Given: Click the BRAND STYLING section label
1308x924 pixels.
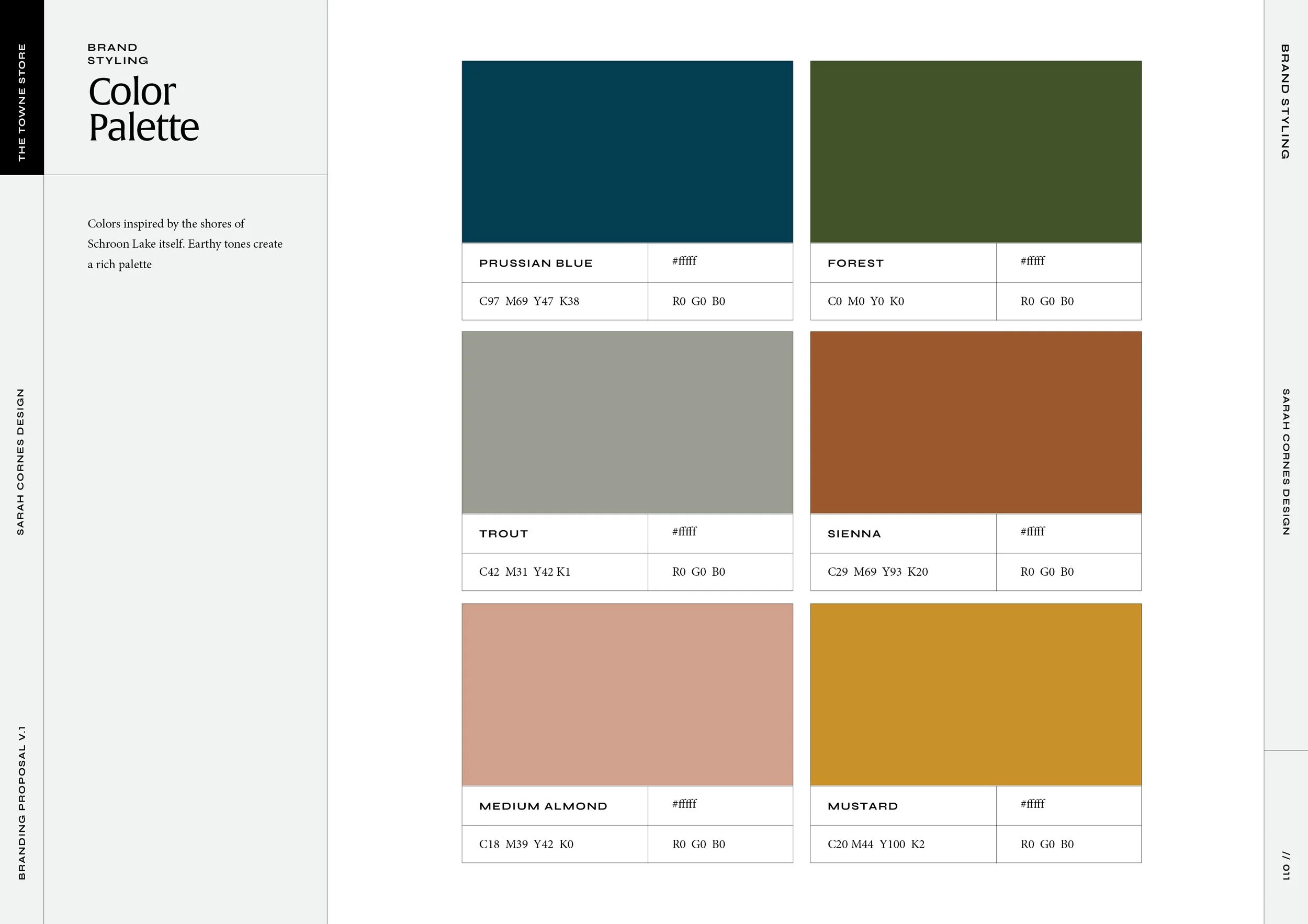Looking at the screenshot, I should (x=117, y=53).
